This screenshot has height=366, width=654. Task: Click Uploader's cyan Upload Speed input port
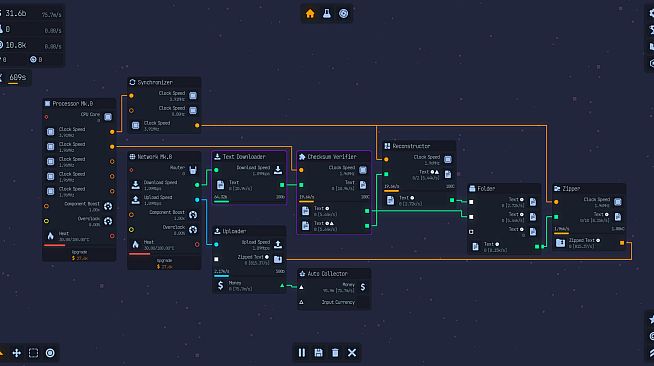tap(216, 244)
